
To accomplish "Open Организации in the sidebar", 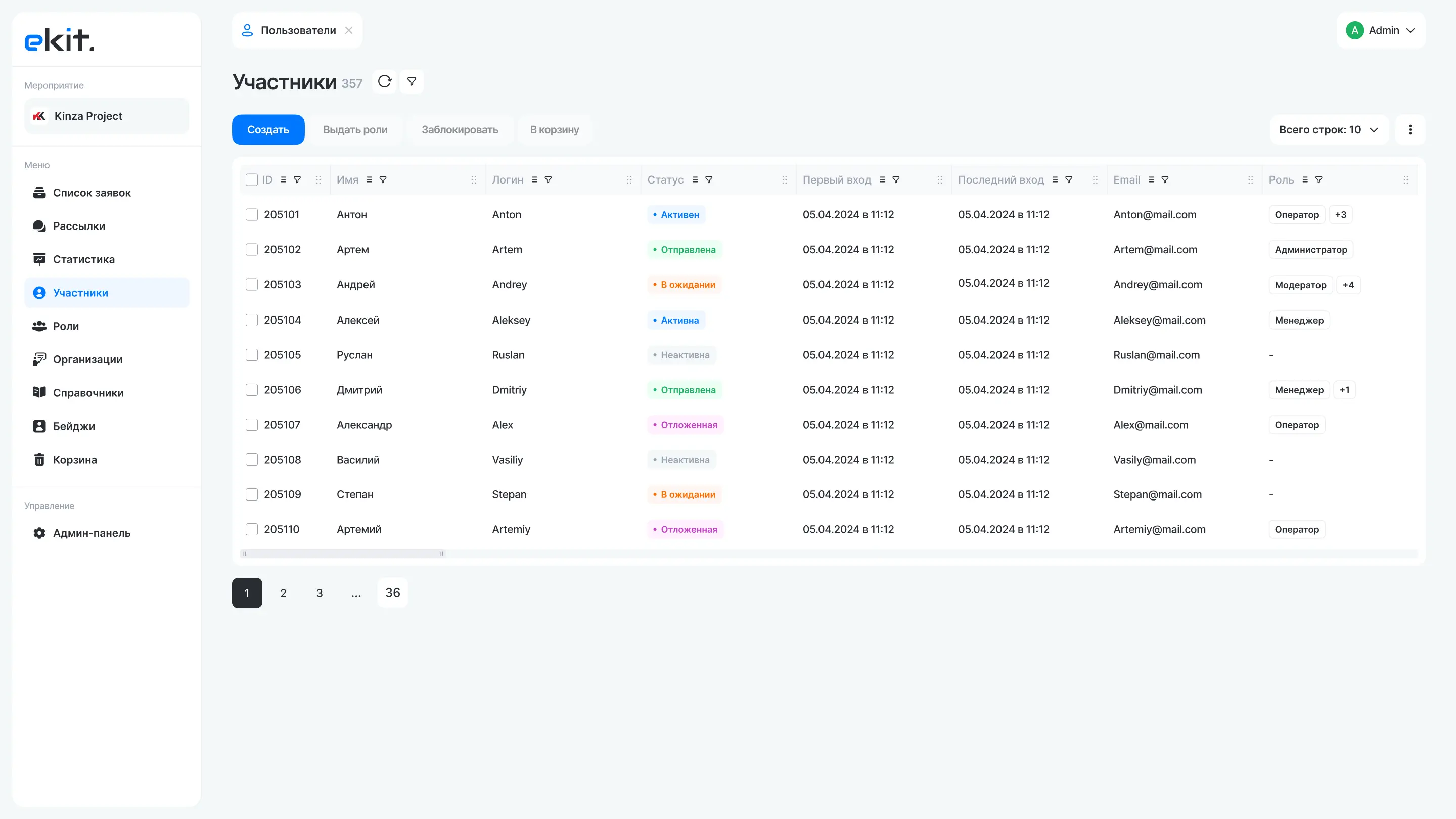I will [107, 359].
